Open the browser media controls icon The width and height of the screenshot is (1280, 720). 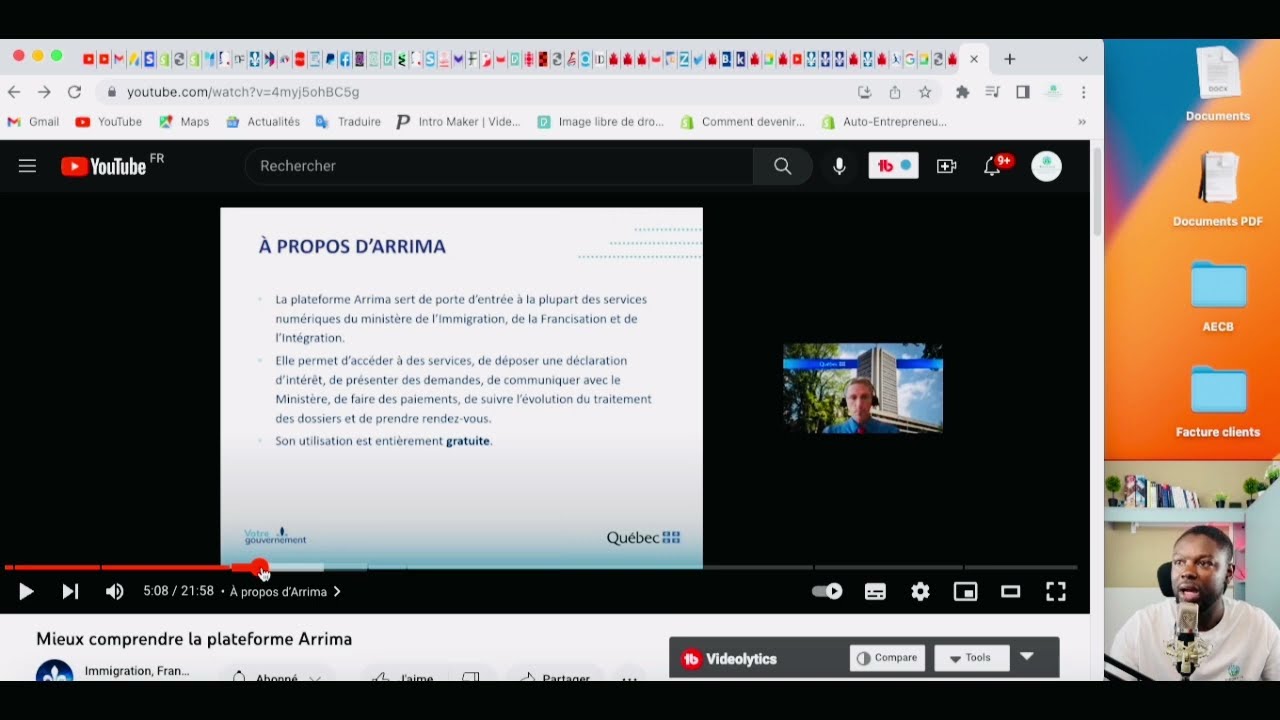tap(992, 92)
